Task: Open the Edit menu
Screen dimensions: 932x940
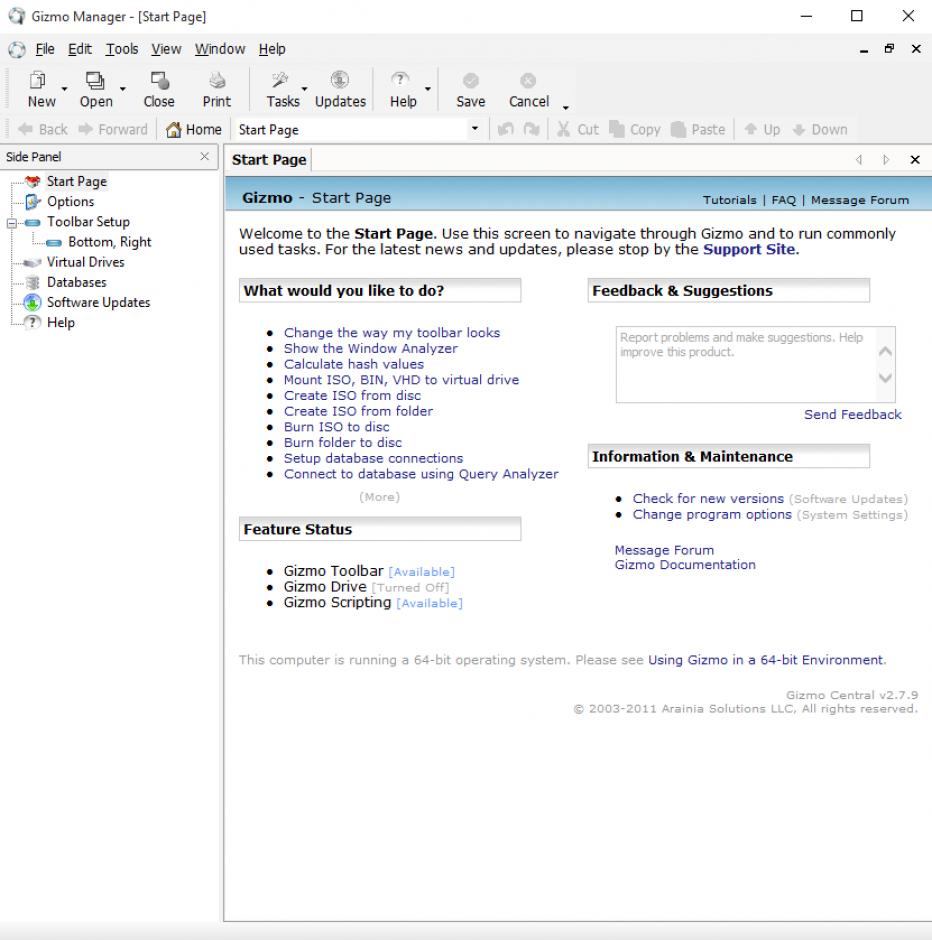Action: (80, 49)
